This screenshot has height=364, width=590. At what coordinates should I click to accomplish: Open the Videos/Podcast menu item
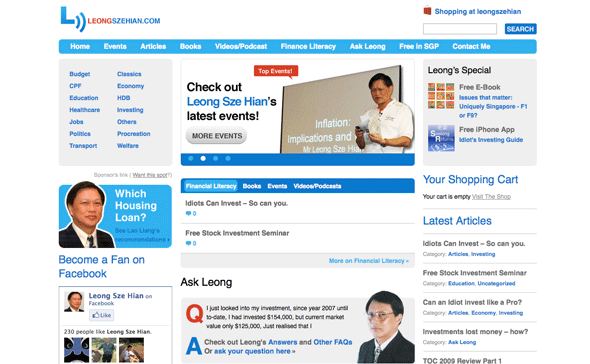coord(241,47)
